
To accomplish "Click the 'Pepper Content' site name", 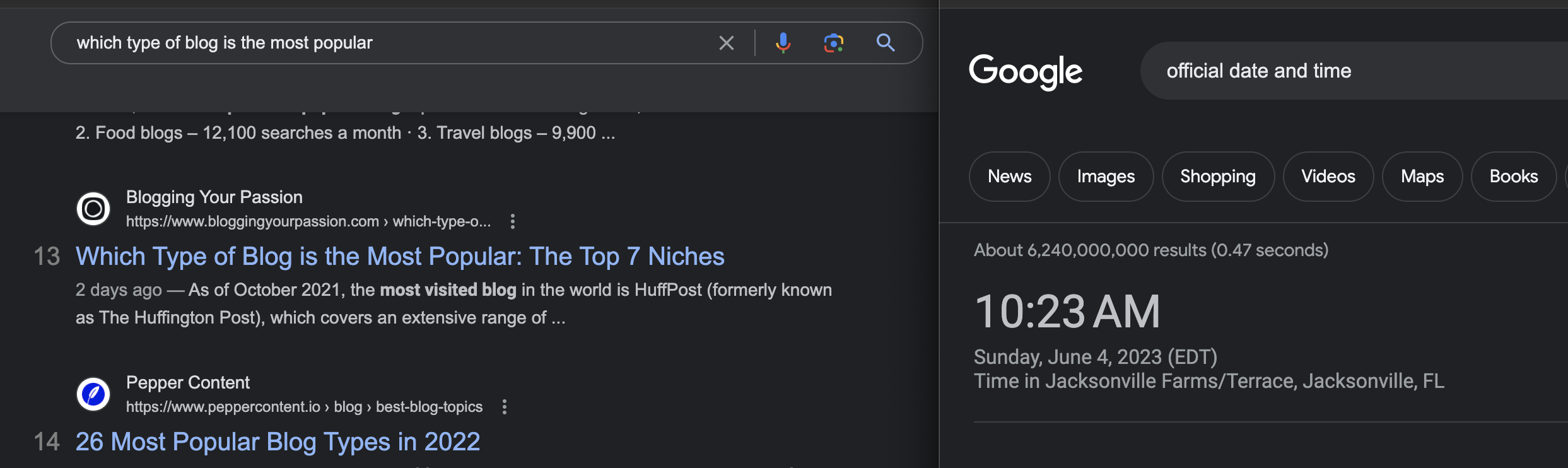I will pos(188,383).
